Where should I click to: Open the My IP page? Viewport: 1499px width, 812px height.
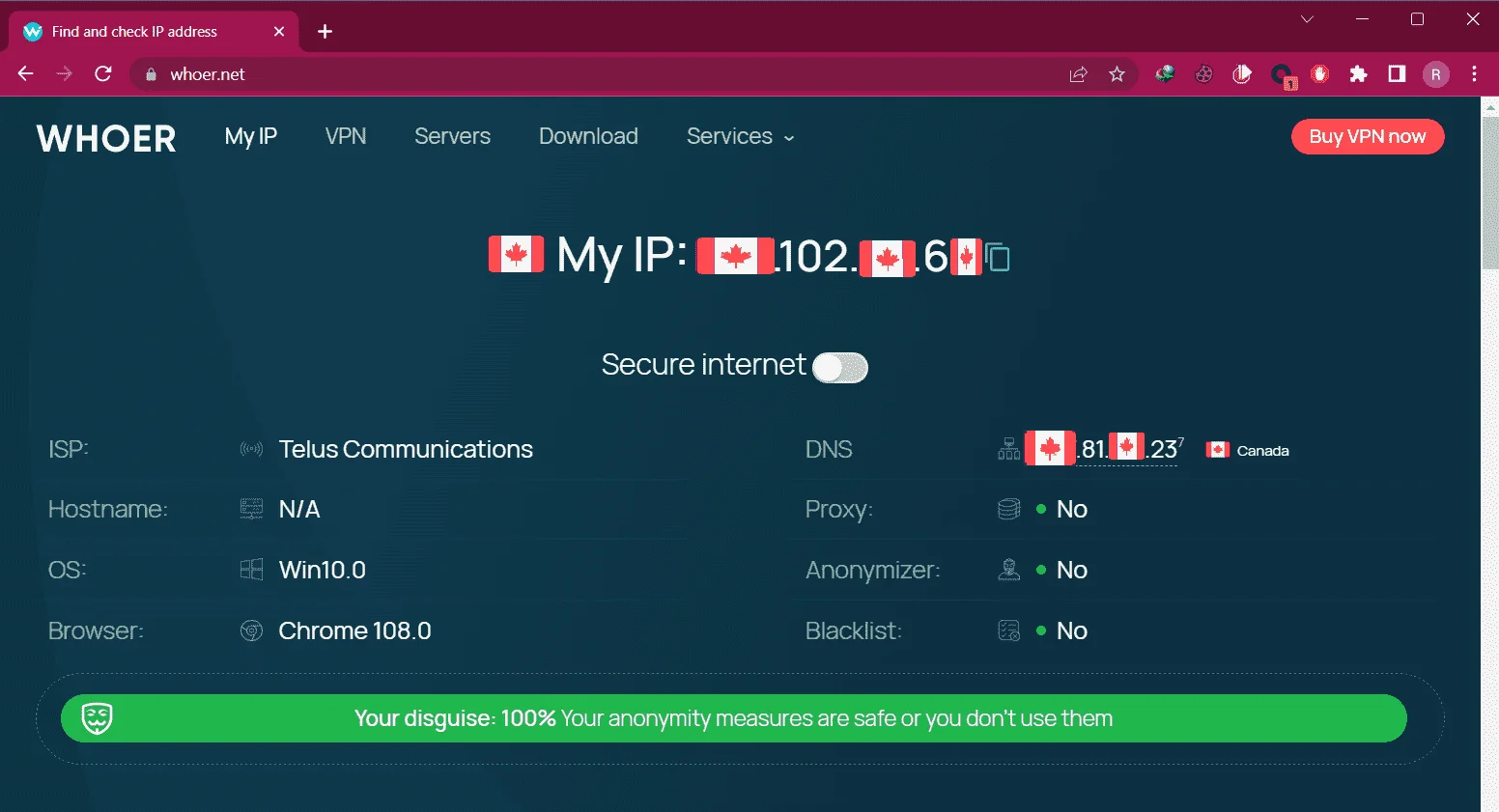coord(251,136)
